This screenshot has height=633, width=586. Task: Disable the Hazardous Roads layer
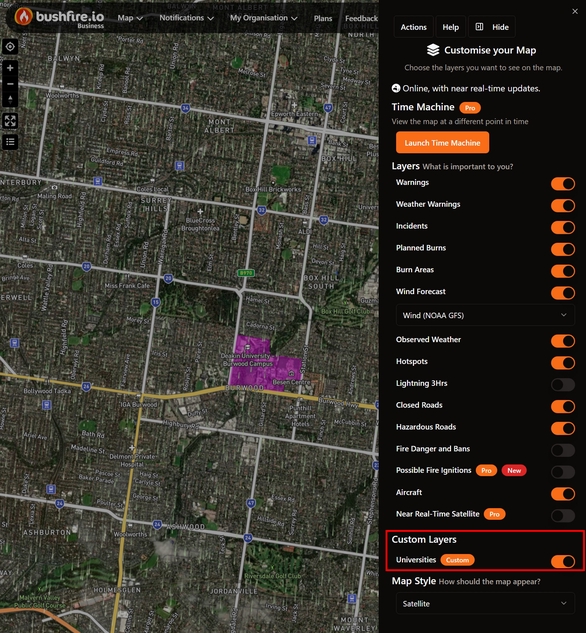coord(563,428)
